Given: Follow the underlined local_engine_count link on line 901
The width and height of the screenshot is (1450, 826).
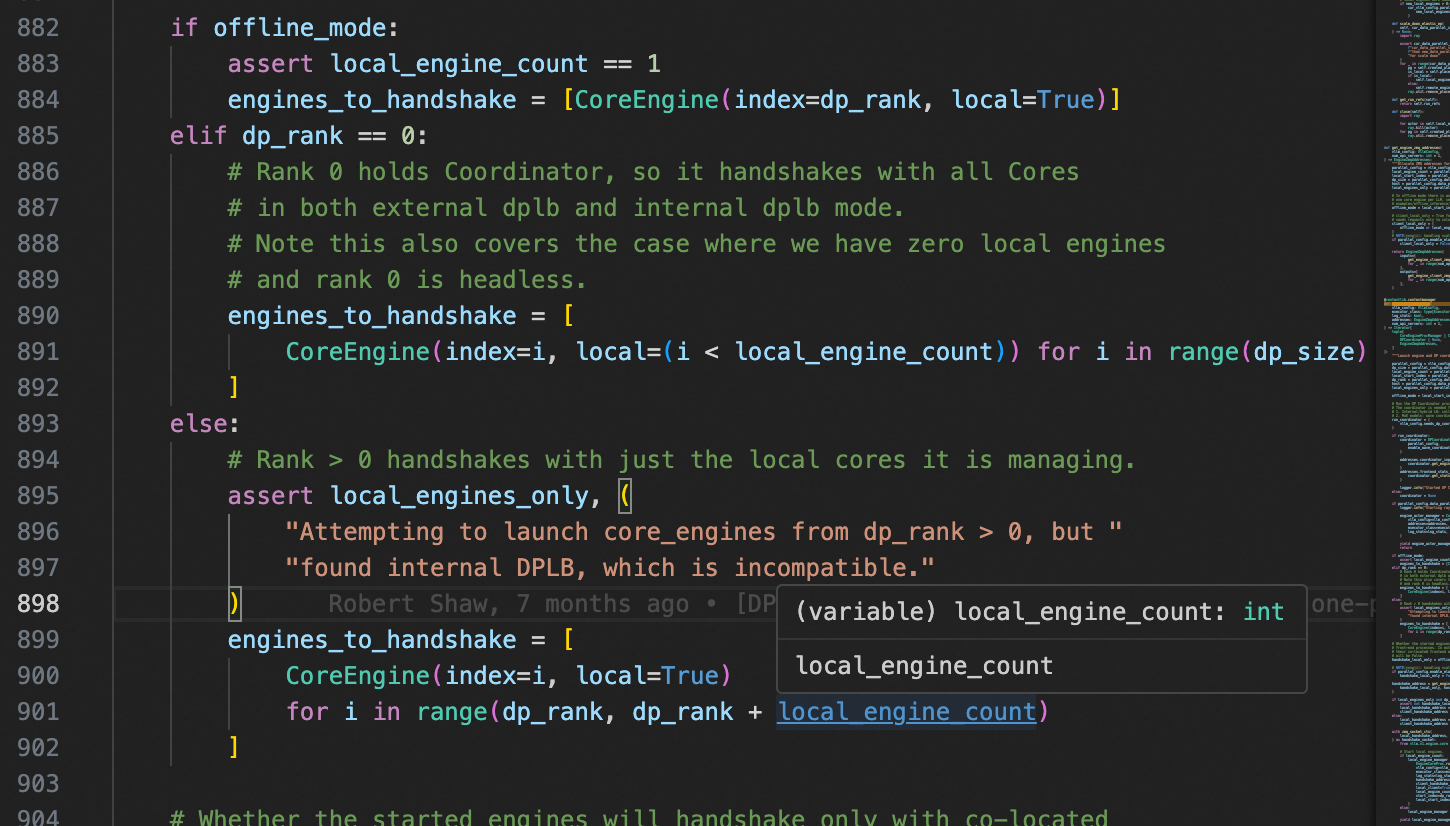Looking at the screenshot, I should (906, 711).
